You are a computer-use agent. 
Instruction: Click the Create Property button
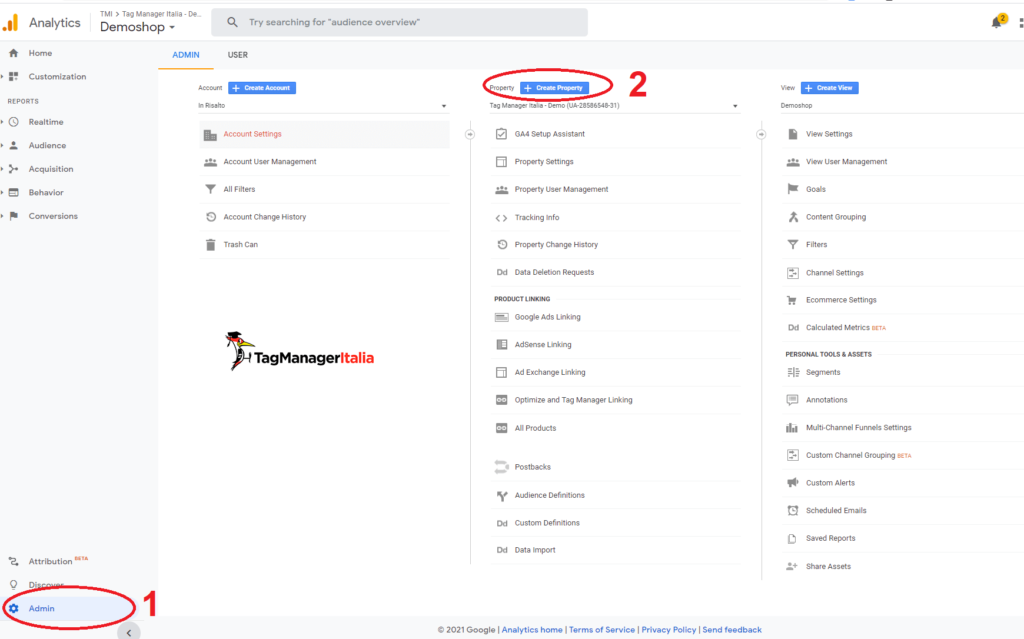(554, 88)
